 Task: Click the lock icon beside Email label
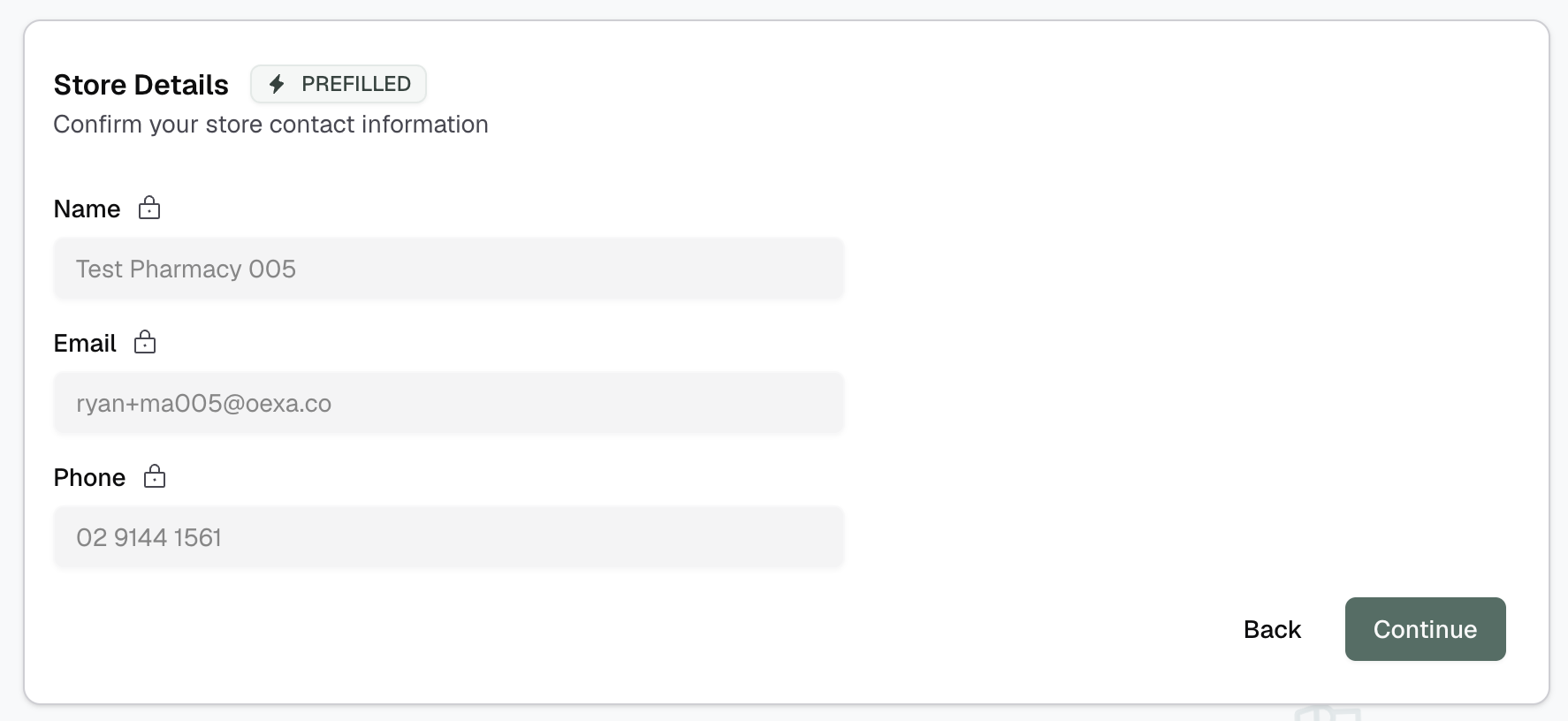pyautogui.click(x=145, y=343)
